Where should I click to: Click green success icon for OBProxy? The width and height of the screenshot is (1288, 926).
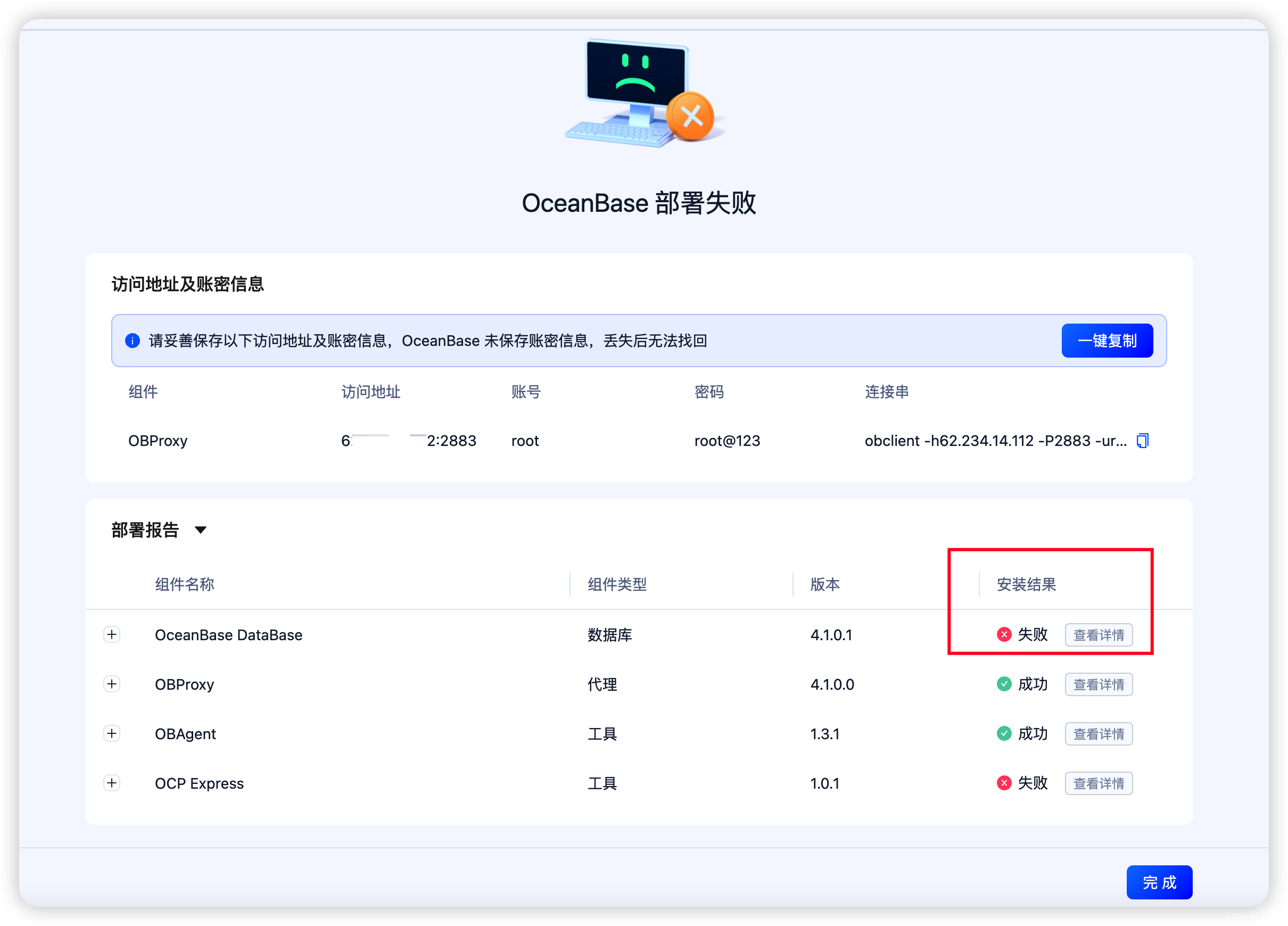(x=1004, y=683)
